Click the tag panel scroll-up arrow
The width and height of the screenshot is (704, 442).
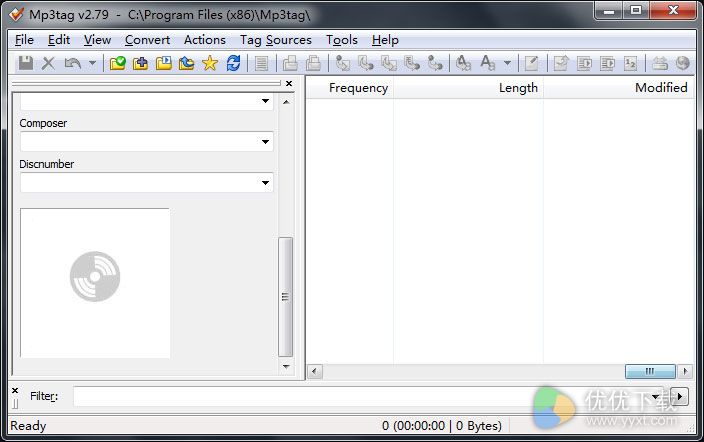286,102
